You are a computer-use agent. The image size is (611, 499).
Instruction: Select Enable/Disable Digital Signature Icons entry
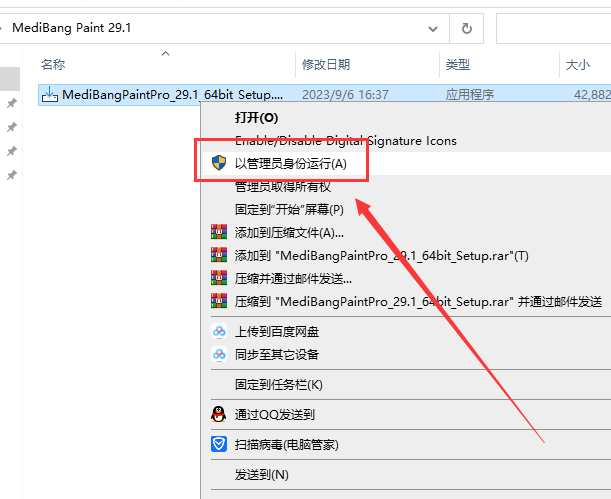[x=346, y=141]
